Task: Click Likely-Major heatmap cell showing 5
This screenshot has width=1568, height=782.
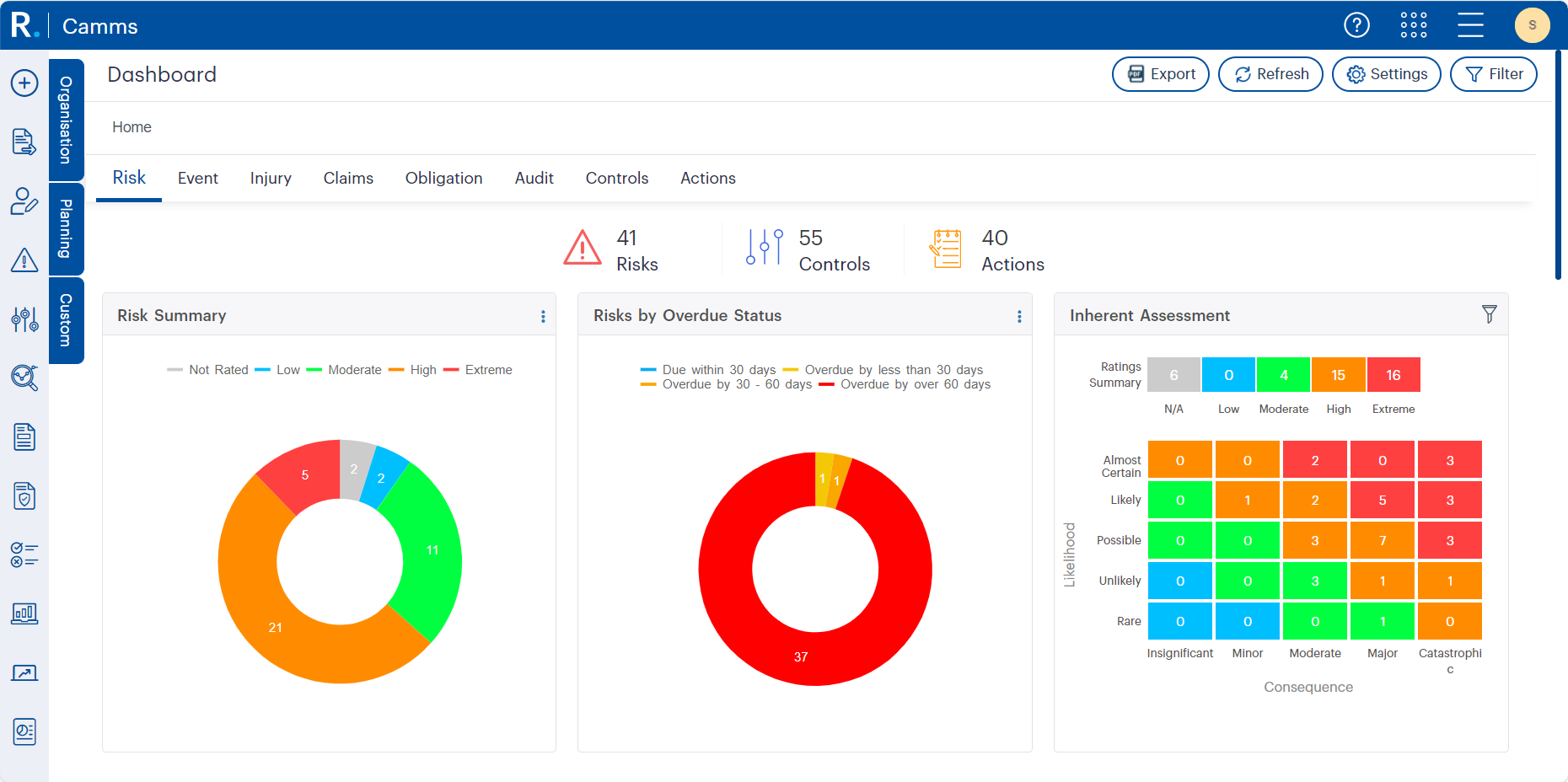Action: tap(1383, 500)
